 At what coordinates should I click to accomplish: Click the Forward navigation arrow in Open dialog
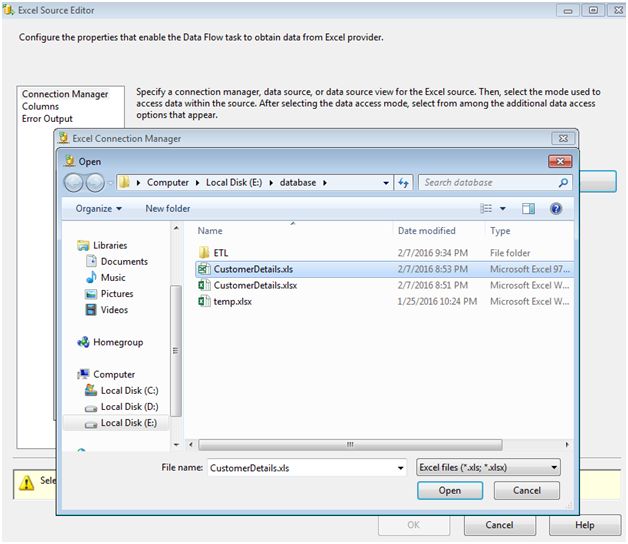pos(95,183)
